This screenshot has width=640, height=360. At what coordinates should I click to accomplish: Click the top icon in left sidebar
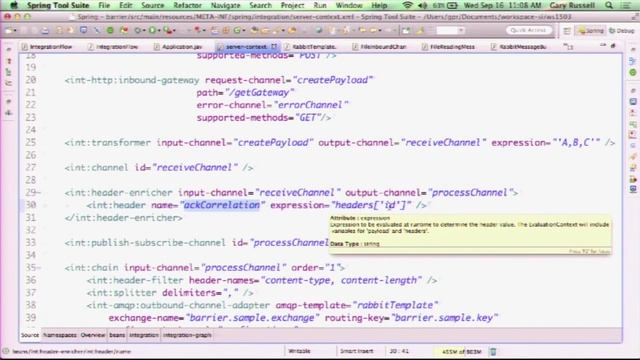pos(9,49)
